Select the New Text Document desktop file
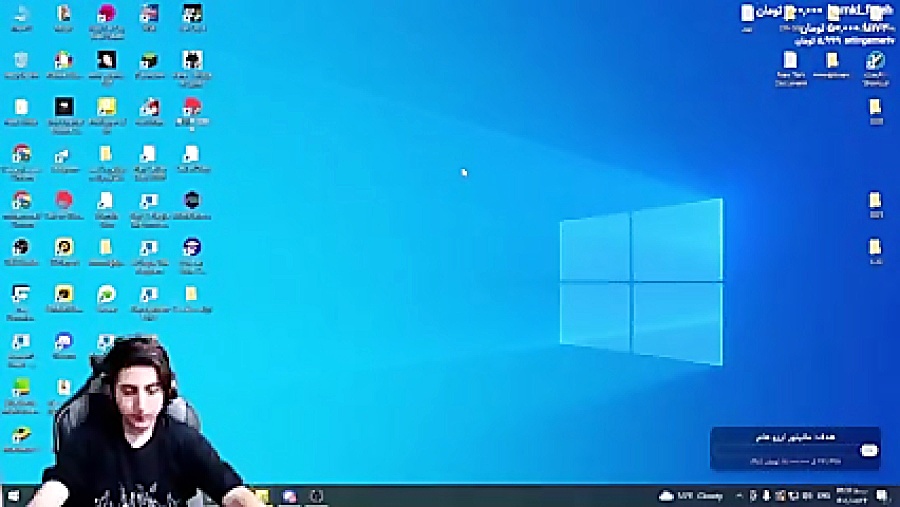The image size is (900, 507). 791,68
